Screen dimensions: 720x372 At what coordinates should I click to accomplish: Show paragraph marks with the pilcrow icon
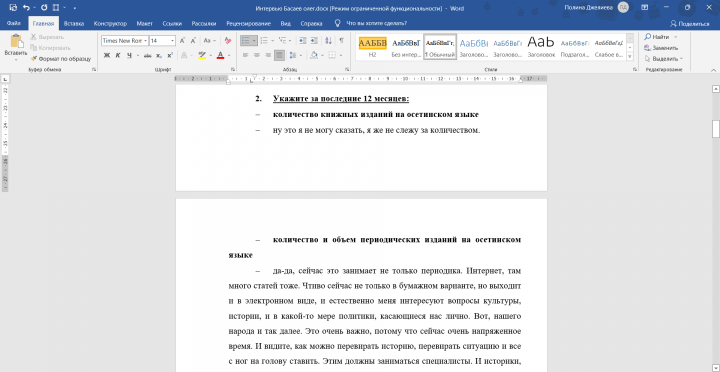point(341,41)
